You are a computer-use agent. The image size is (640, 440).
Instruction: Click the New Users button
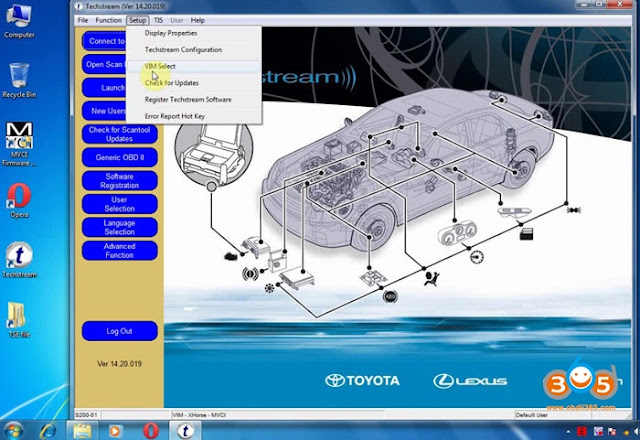(104, 111)
